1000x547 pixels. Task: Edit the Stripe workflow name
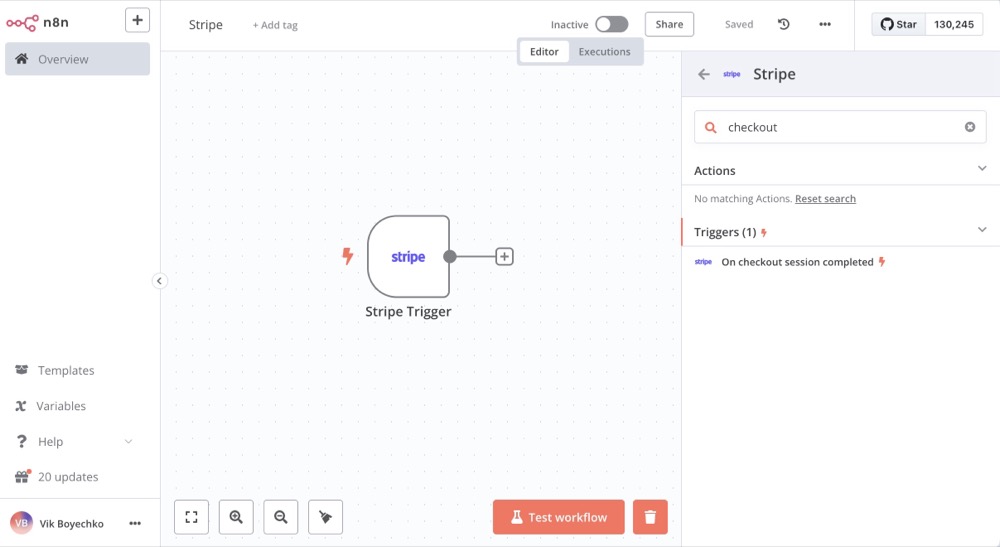[205, 25]
